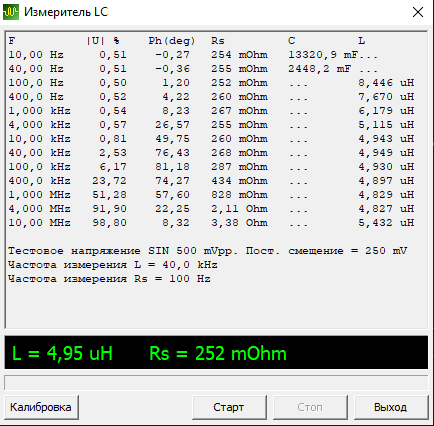Start measurement with Старт button
Image resolution: width=434 pixels, height=426 pixels.
(x=229, y=407)
